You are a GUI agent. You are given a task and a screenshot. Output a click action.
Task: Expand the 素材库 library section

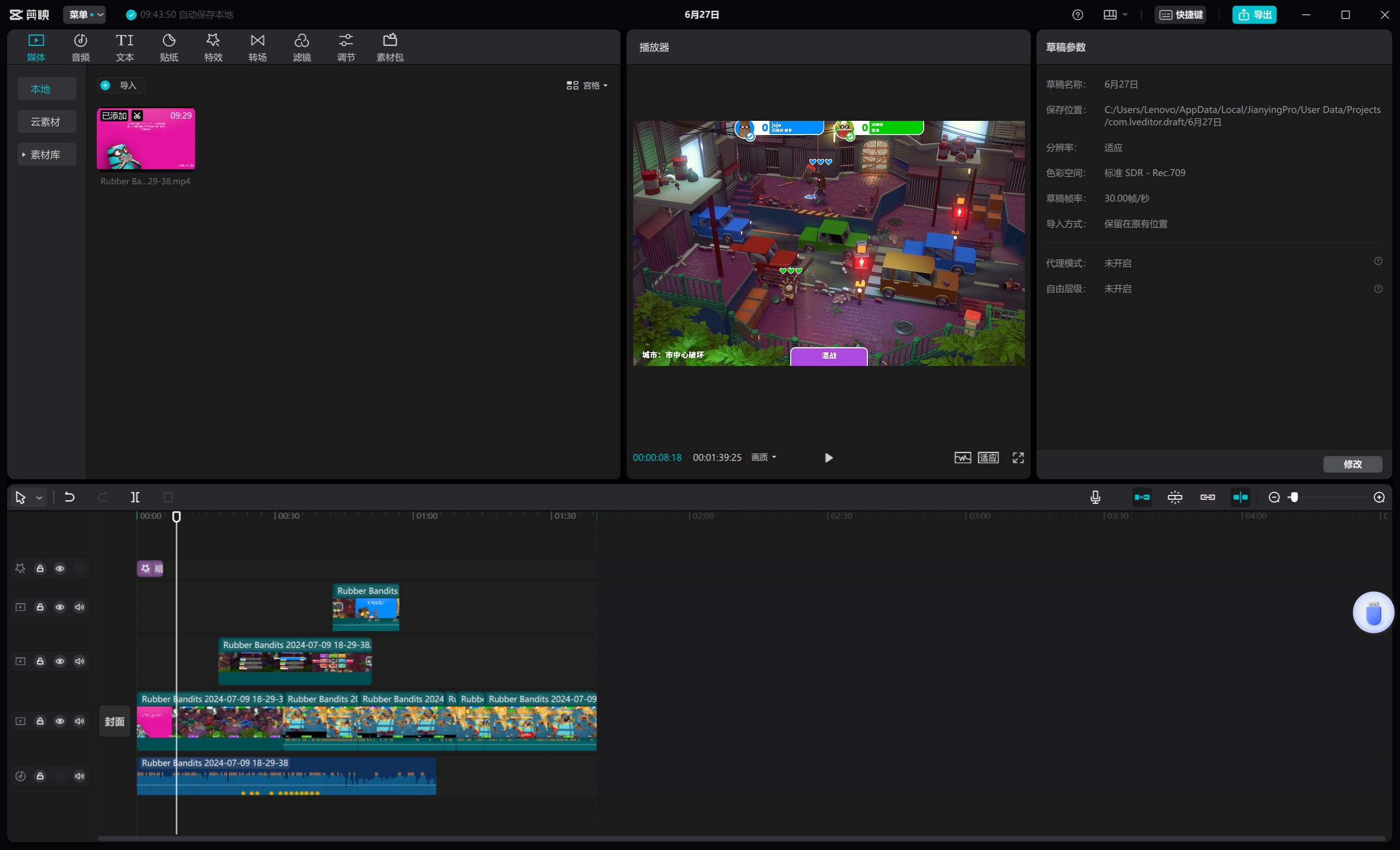tap(46, 155)
